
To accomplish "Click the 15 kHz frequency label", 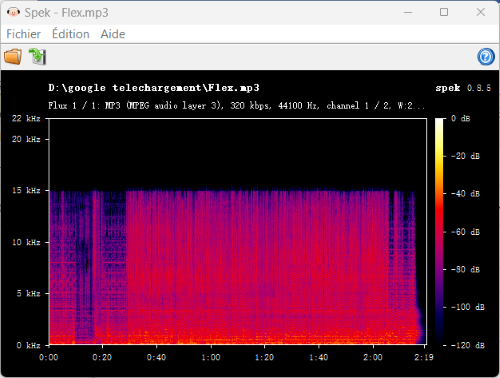I will [x=26, y=190].
